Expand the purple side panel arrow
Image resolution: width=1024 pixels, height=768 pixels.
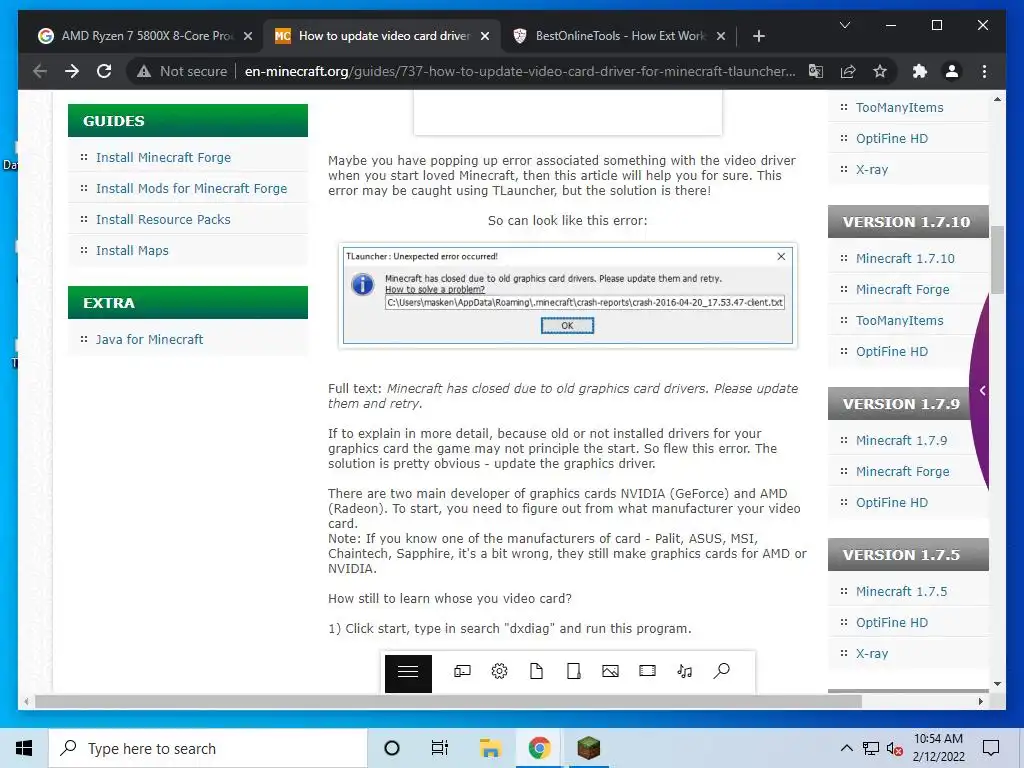[982, 391]
